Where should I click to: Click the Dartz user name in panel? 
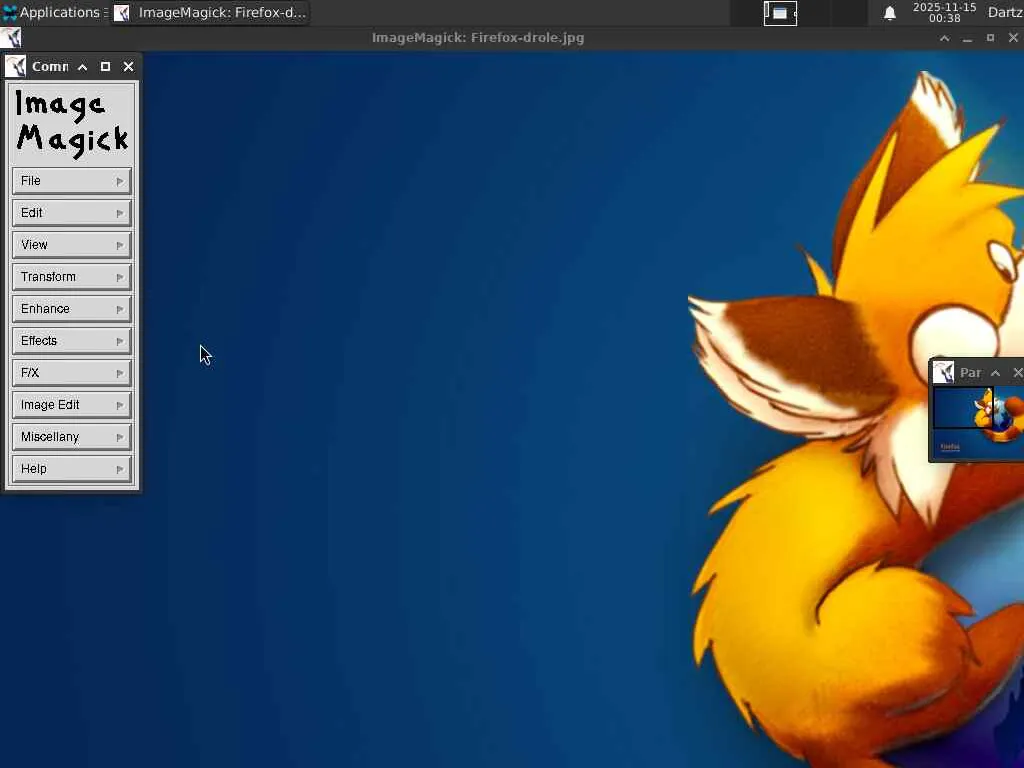tap(1005, 12)
